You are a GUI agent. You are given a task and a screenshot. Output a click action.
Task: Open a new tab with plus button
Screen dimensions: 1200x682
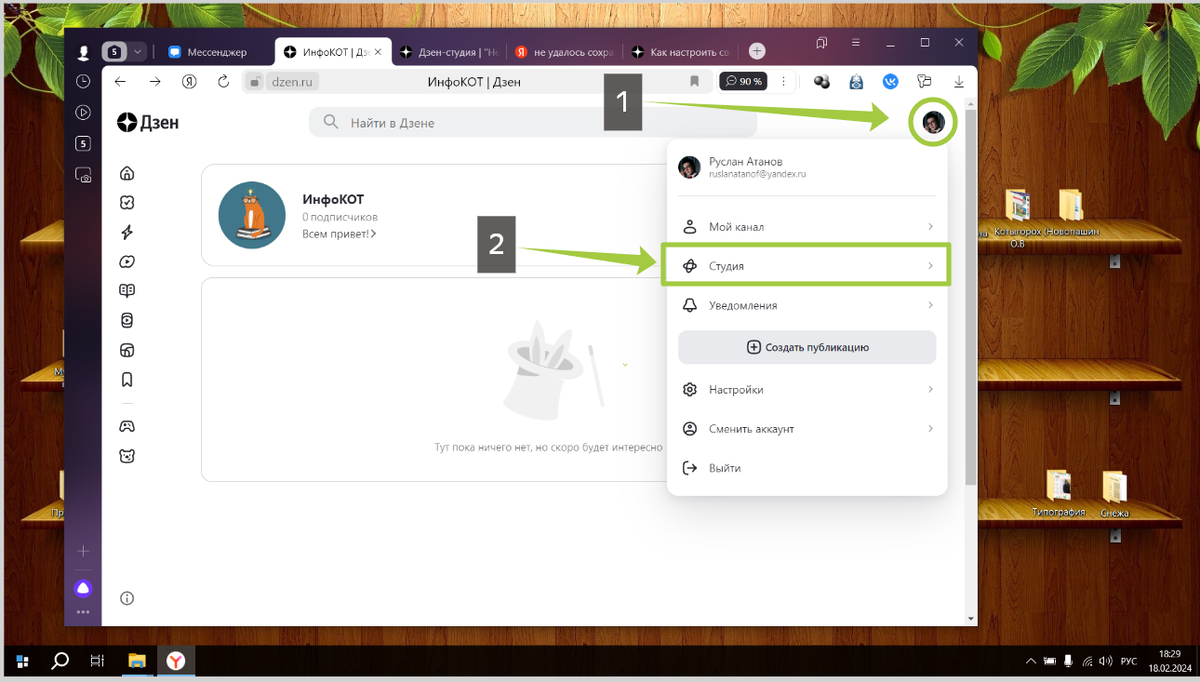tap(757, 51)
